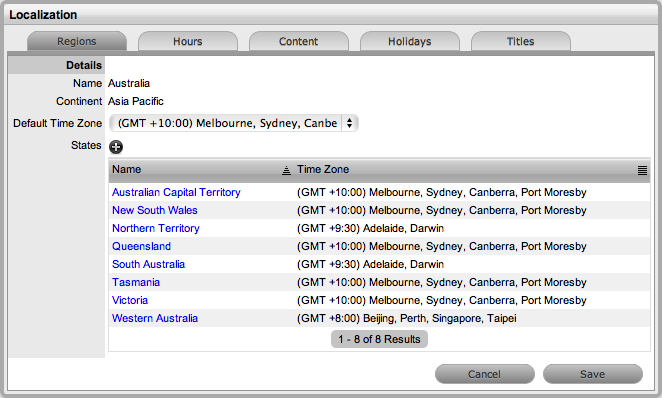Select South Australia's Adelaide, Darwin time zone
This screenshot has width=662, height=398.
coord(370,264)
